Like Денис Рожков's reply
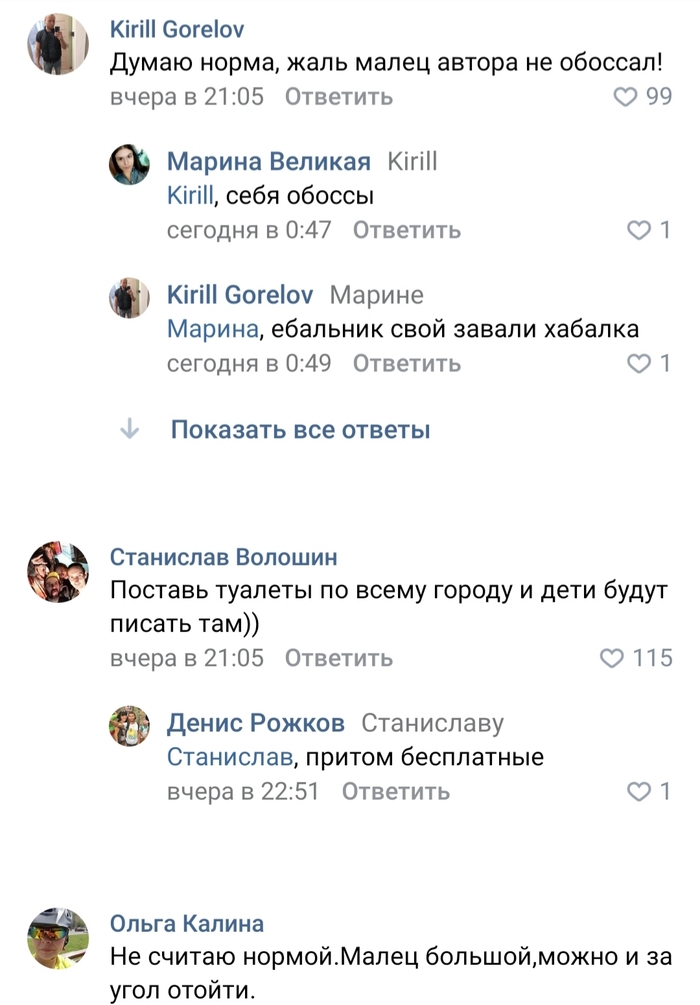The image size is (700, 1005). 638,792
